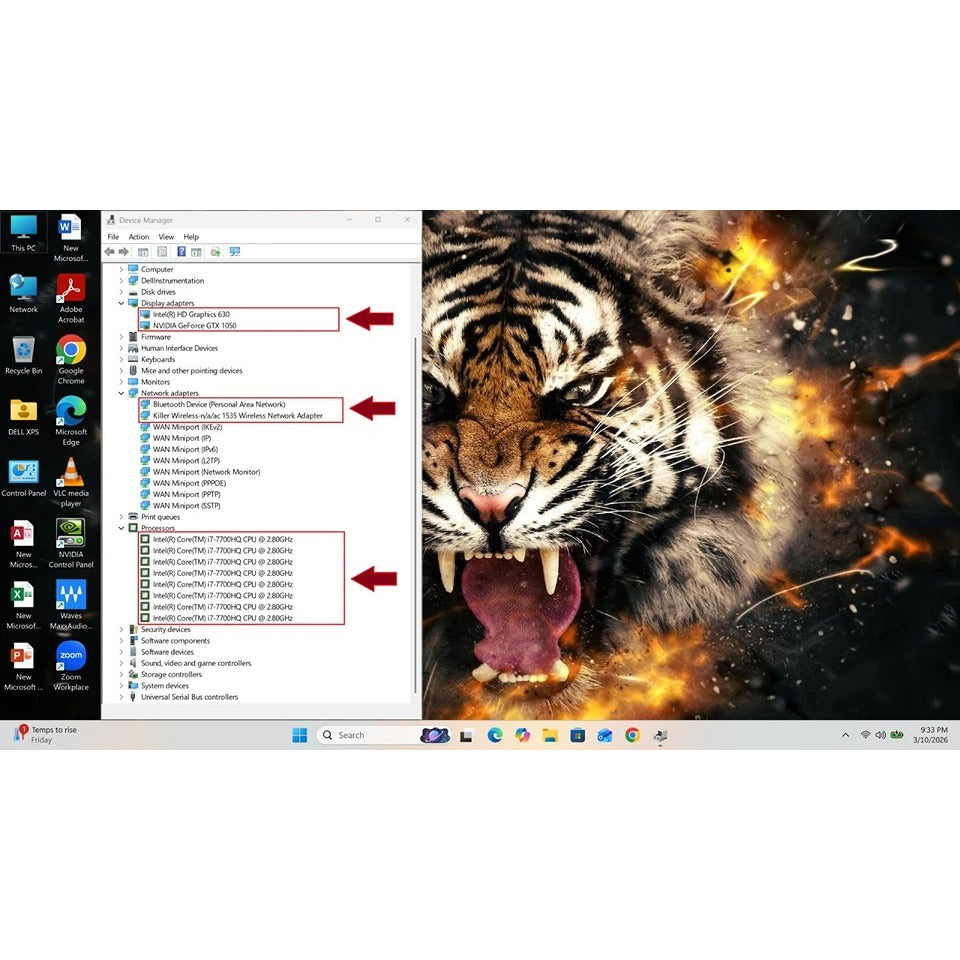Expand the Universal Serial Bus controllers node

point(122,697)
